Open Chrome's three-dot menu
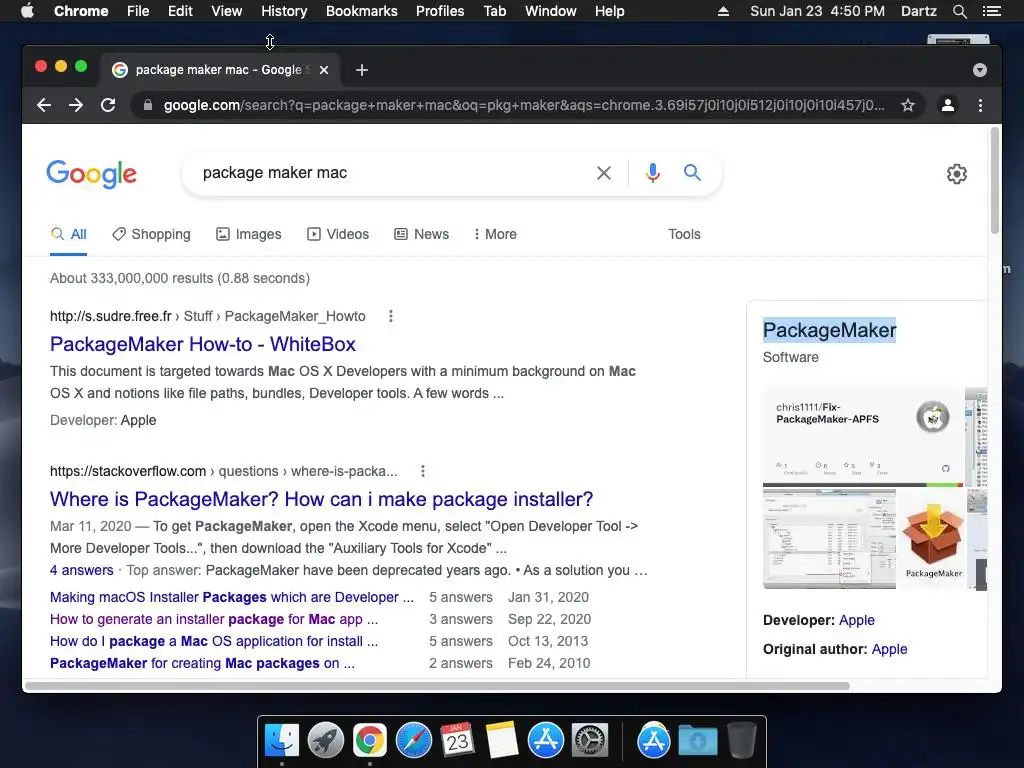This screenshot has width=1024, height=768. point(980,105)
